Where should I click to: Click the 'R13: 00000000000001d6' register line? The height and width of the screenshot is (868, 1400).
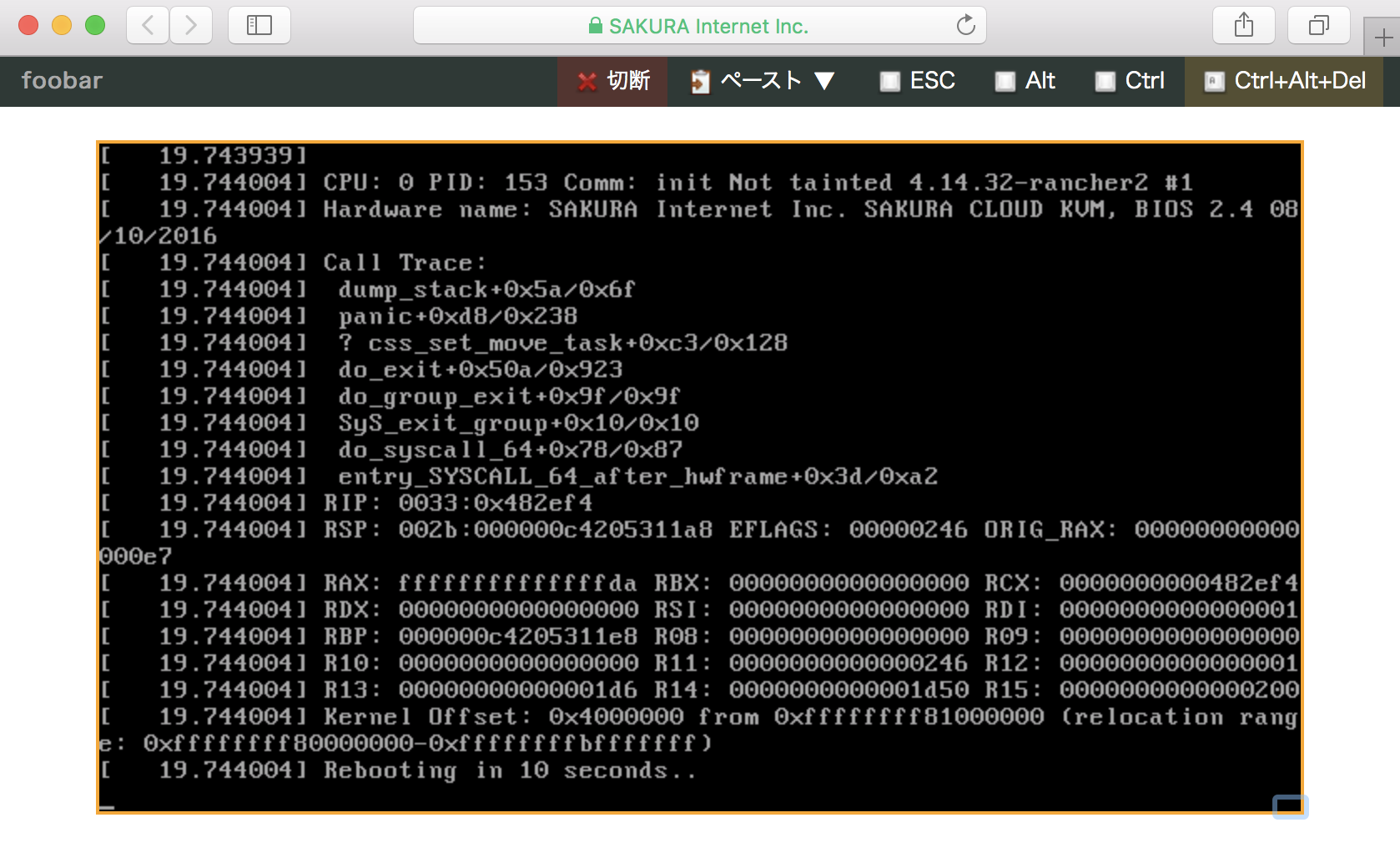699,690
